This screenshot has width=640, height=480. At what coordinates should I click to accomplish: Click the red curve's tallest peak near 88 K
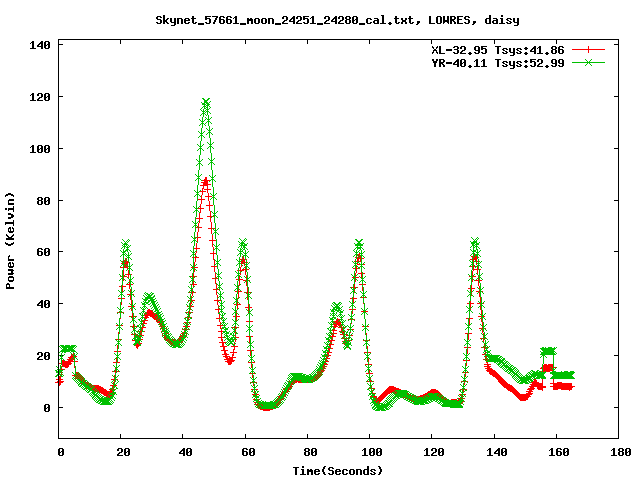point(205,180)
